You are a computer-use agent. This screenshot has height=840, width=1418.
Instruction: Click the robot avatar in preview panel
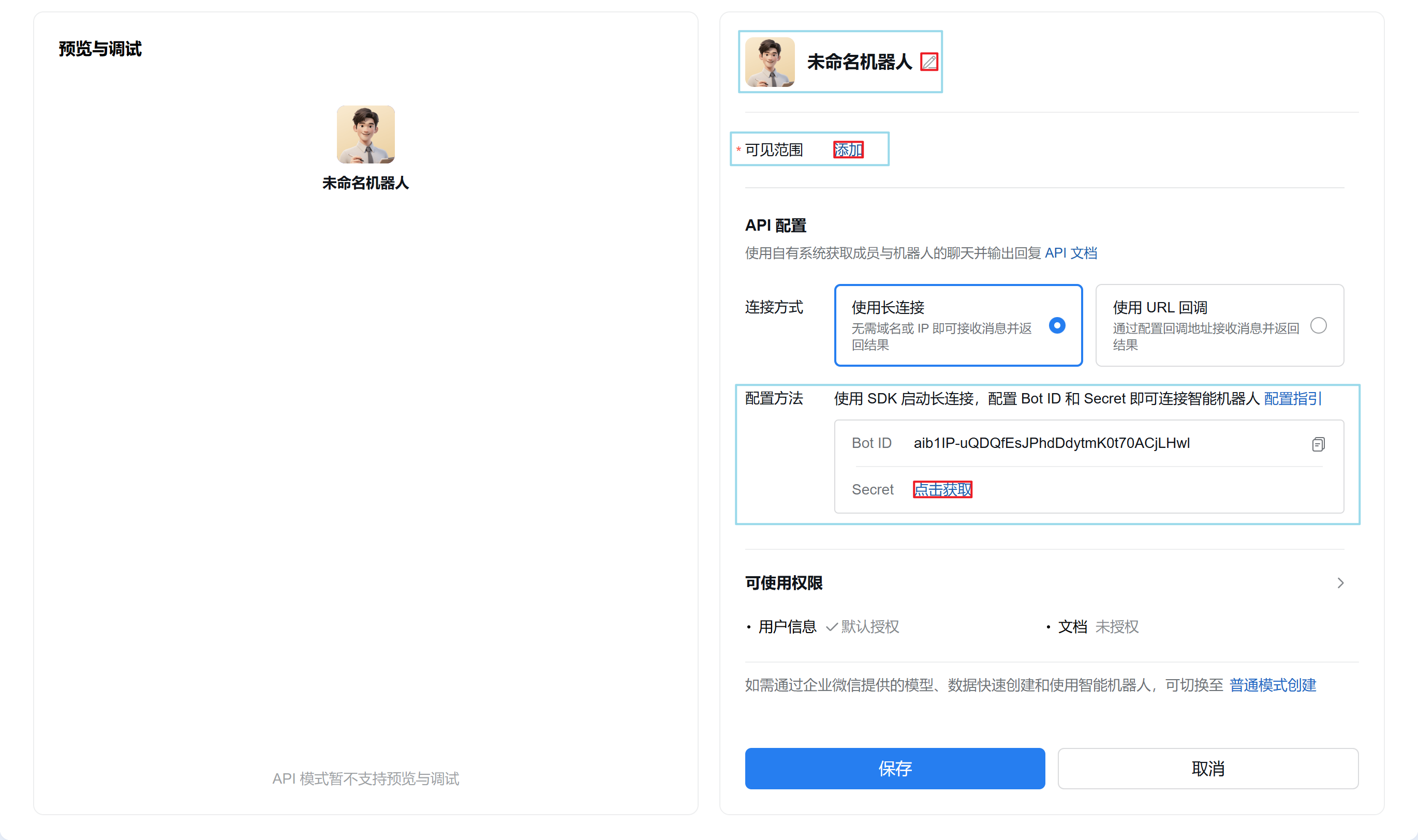(365, 134)
